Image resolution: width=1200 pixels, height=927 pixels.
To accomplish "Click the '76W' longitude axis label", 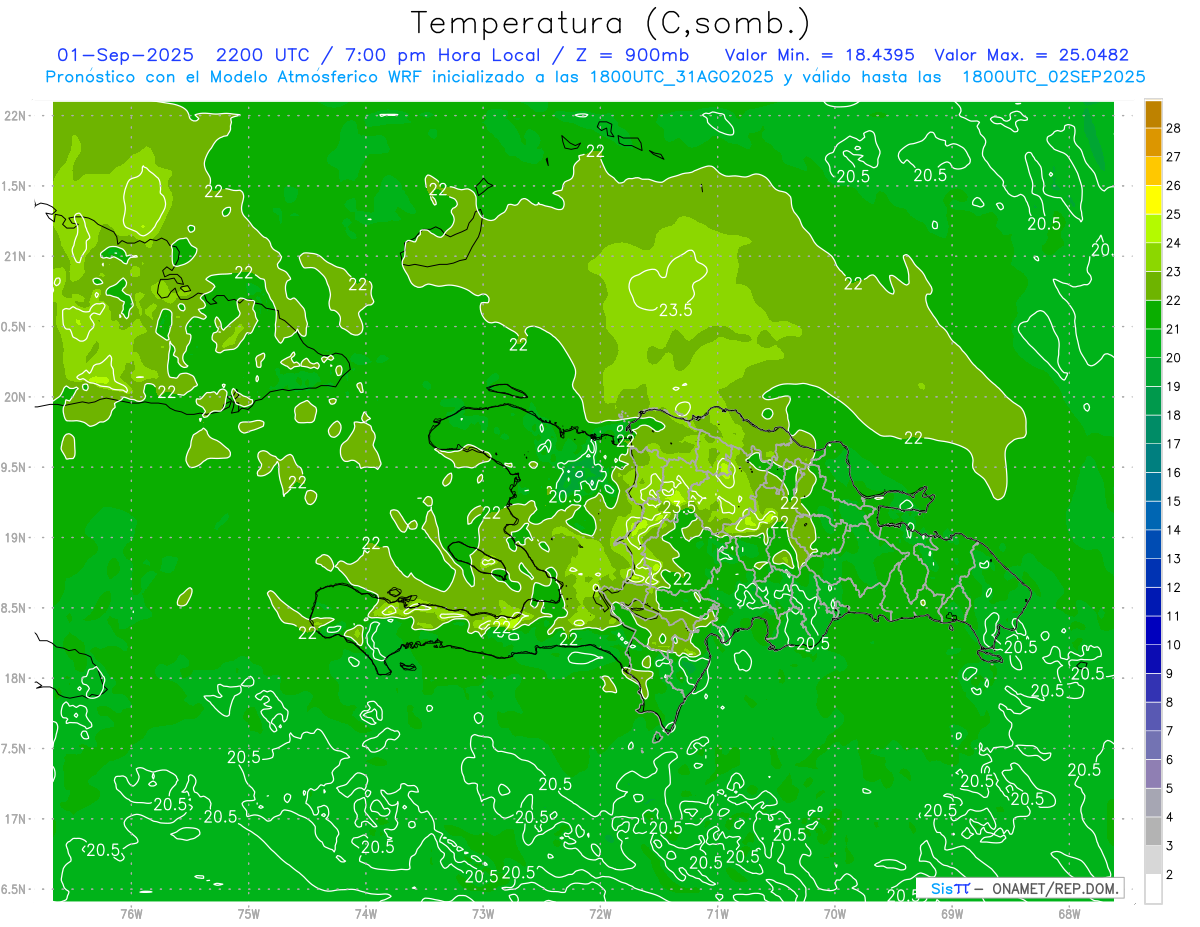I will click(131, 913).
